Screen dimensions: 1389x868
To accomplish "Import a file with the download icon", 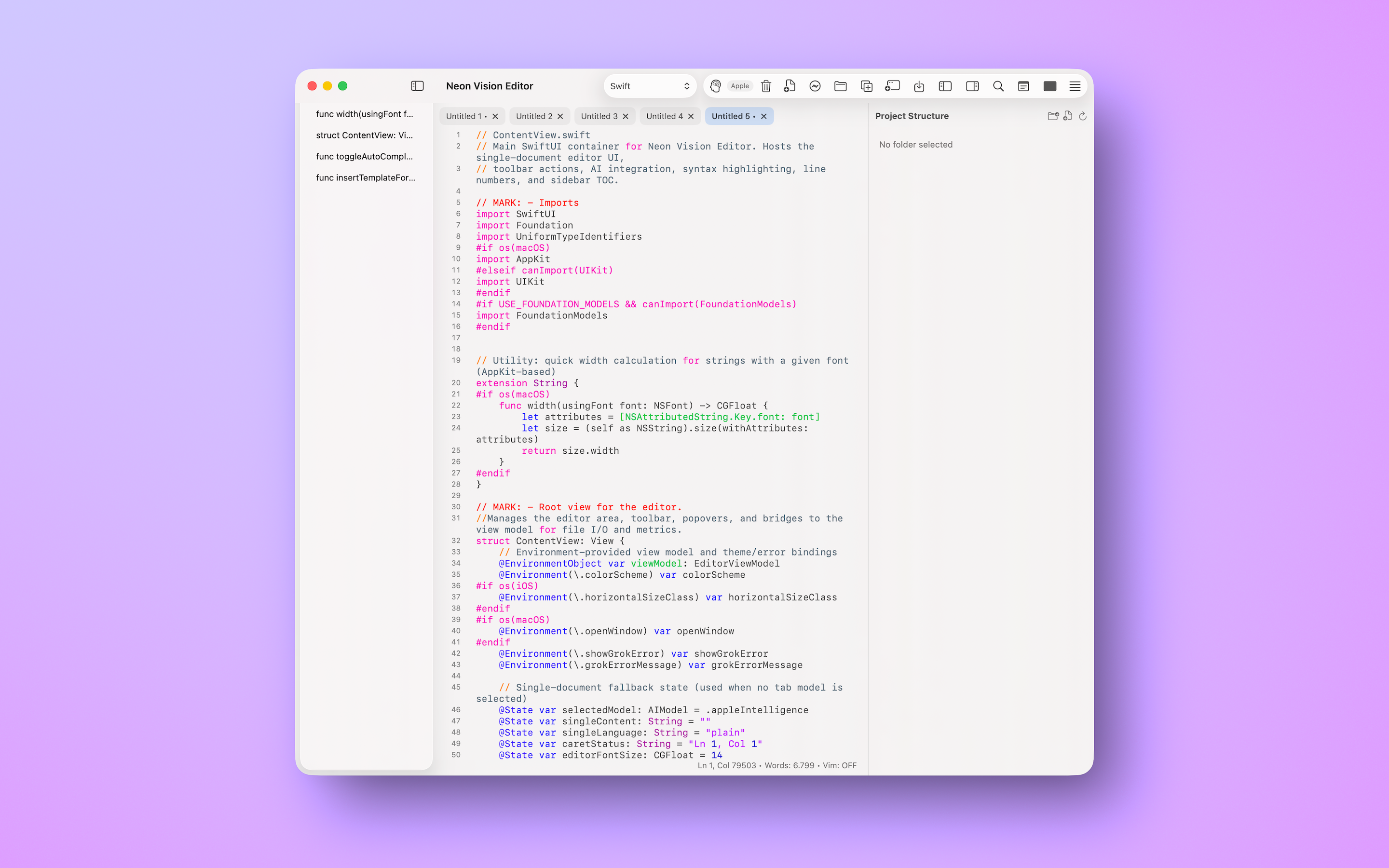I will pyautogui.click(x=919, y=86).
